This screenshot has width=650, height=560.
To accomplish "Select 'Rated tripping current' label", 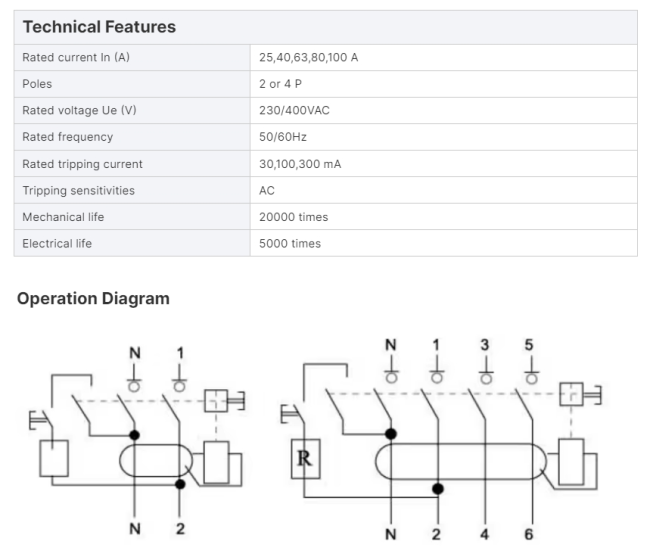I will [x=82, y=164].
